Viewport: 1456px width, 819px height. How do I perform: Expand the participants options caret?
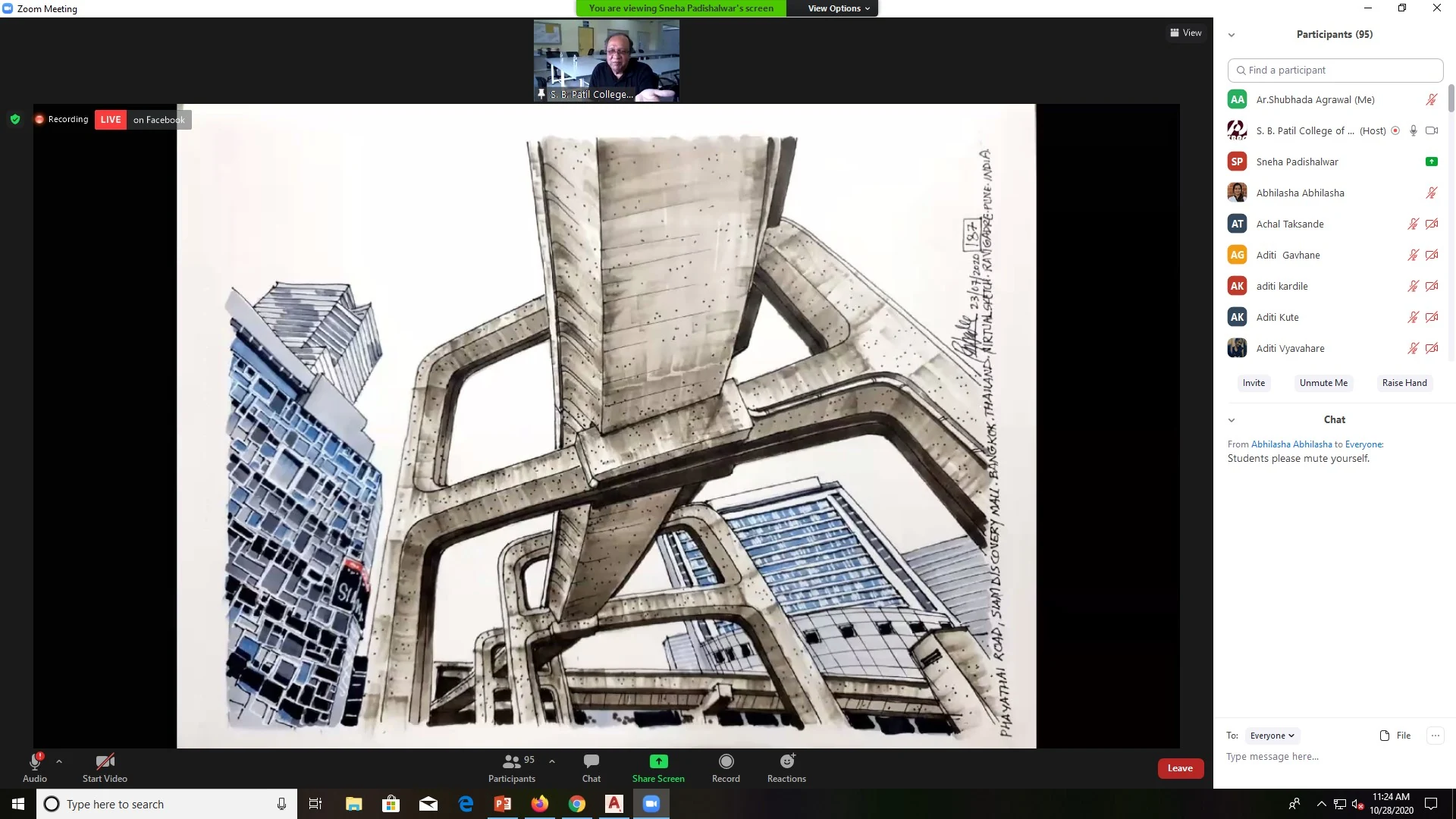552,761
